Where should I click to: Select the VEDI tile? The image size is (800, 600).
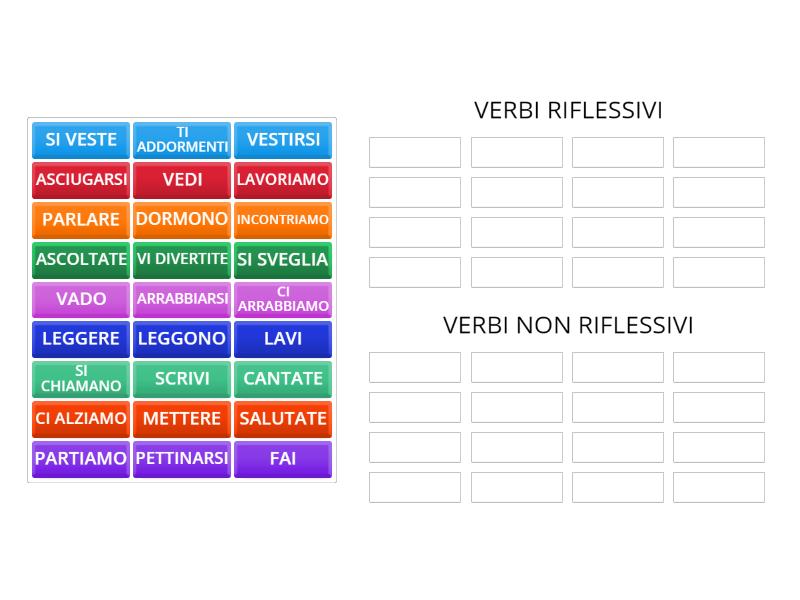(182, 180)
